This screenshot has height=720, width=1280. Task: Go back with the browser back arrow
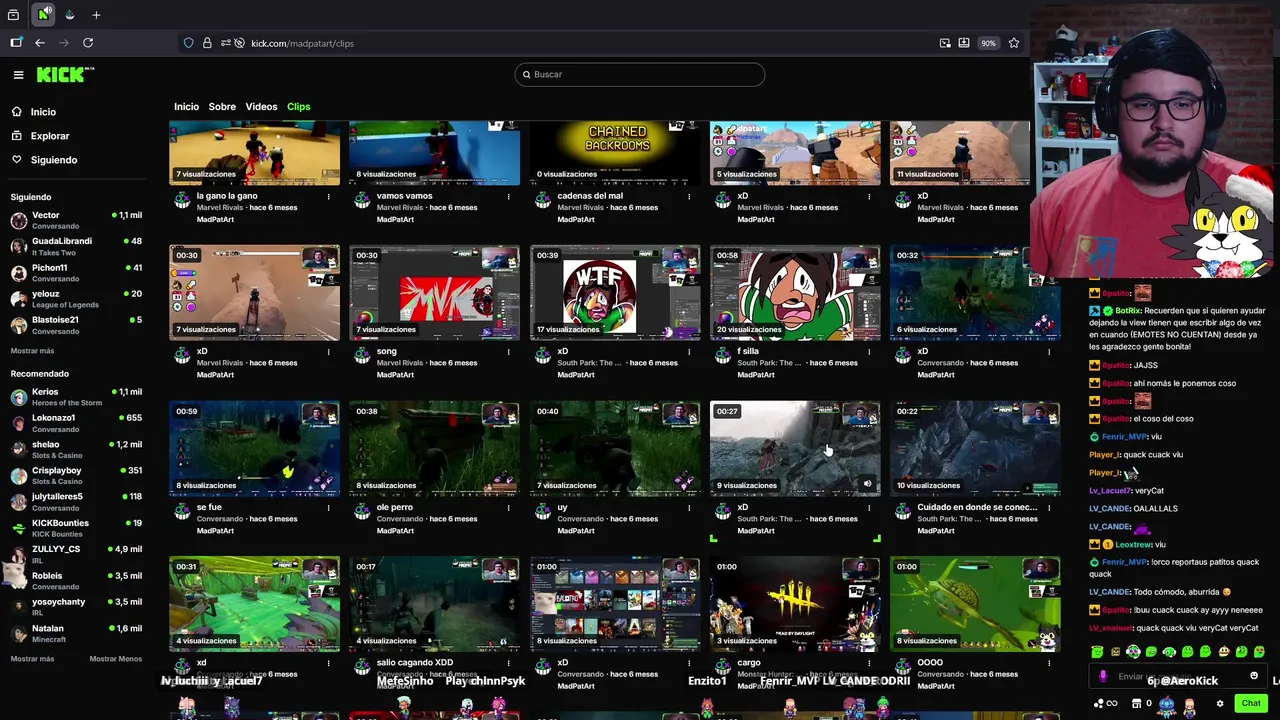(40, 43)
